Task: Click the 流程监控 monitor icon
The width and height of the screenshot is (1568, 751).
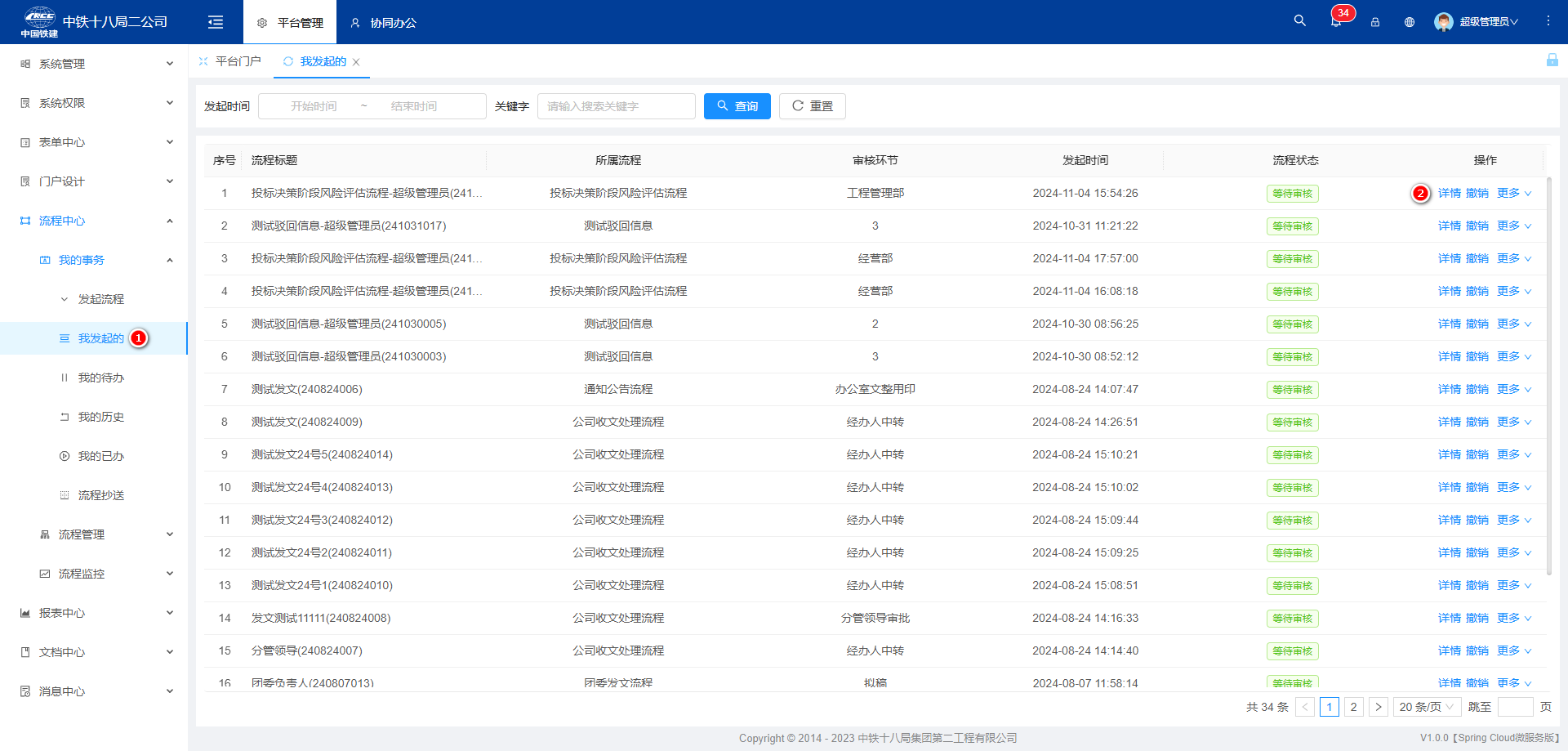Action: point(45,574)
